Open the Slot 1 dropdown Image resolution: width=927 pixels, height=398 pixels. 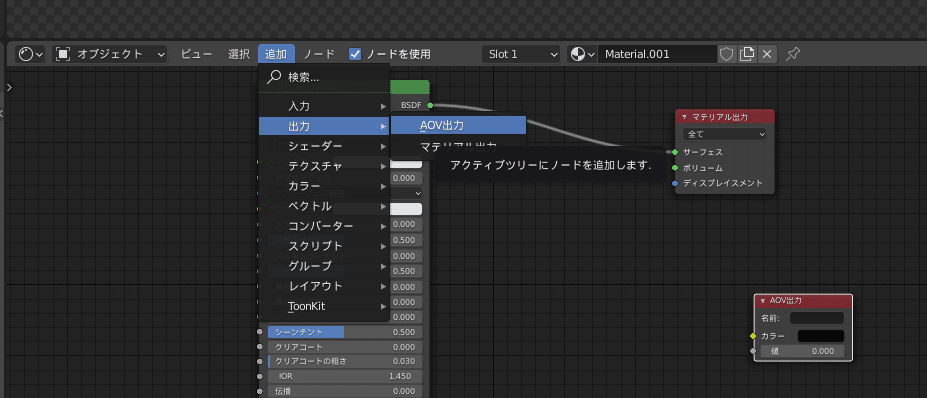[521, 54]
